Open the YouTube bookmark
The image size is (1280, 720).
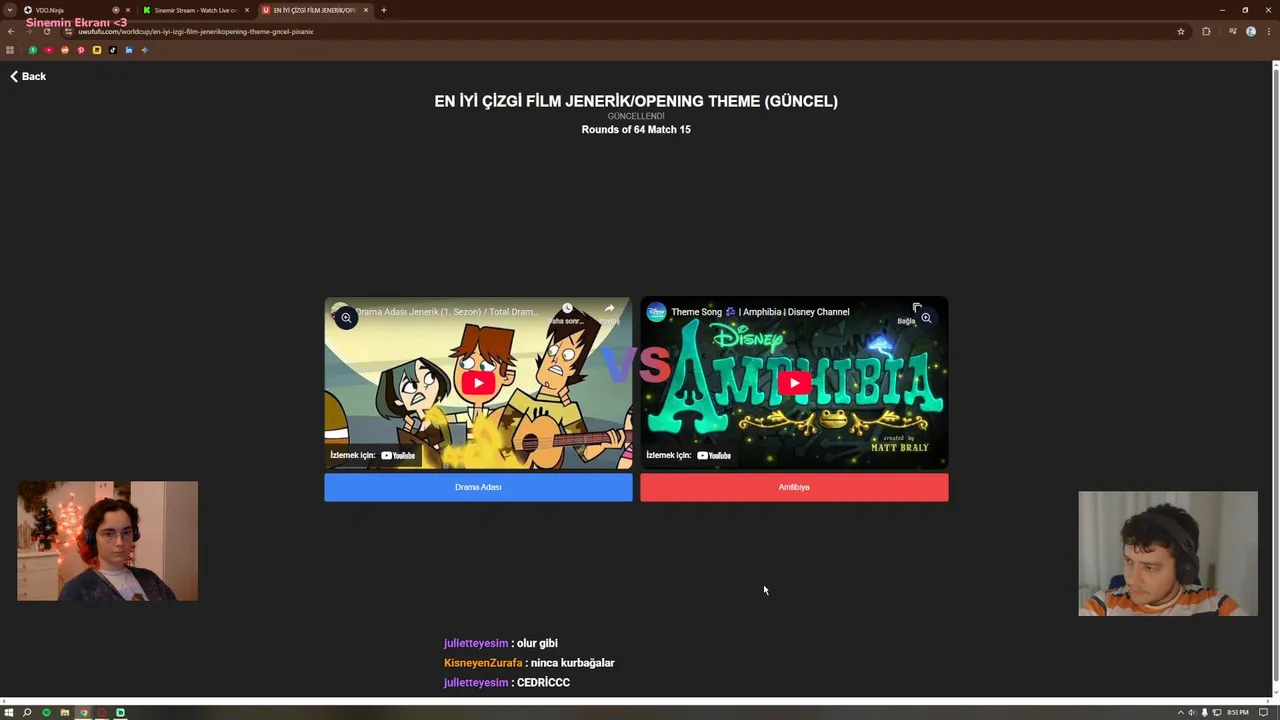click(49, 50)
